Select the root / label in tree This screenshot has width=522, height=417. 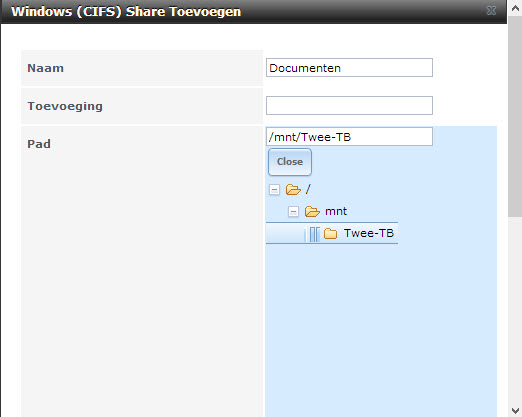click(308, 189)
